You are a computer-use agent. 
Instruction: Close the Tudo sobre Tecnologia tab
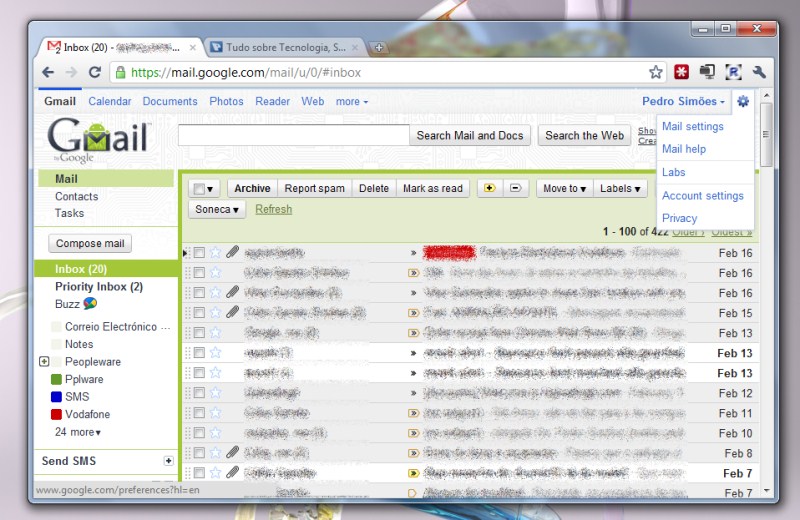point(355,47)
